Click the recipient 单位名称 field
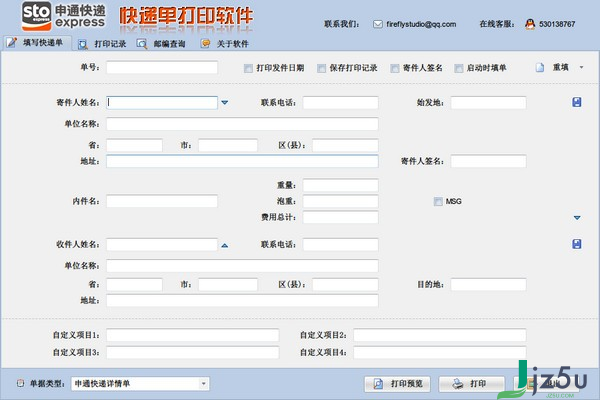Screen dimensions: 600x400 242,266
